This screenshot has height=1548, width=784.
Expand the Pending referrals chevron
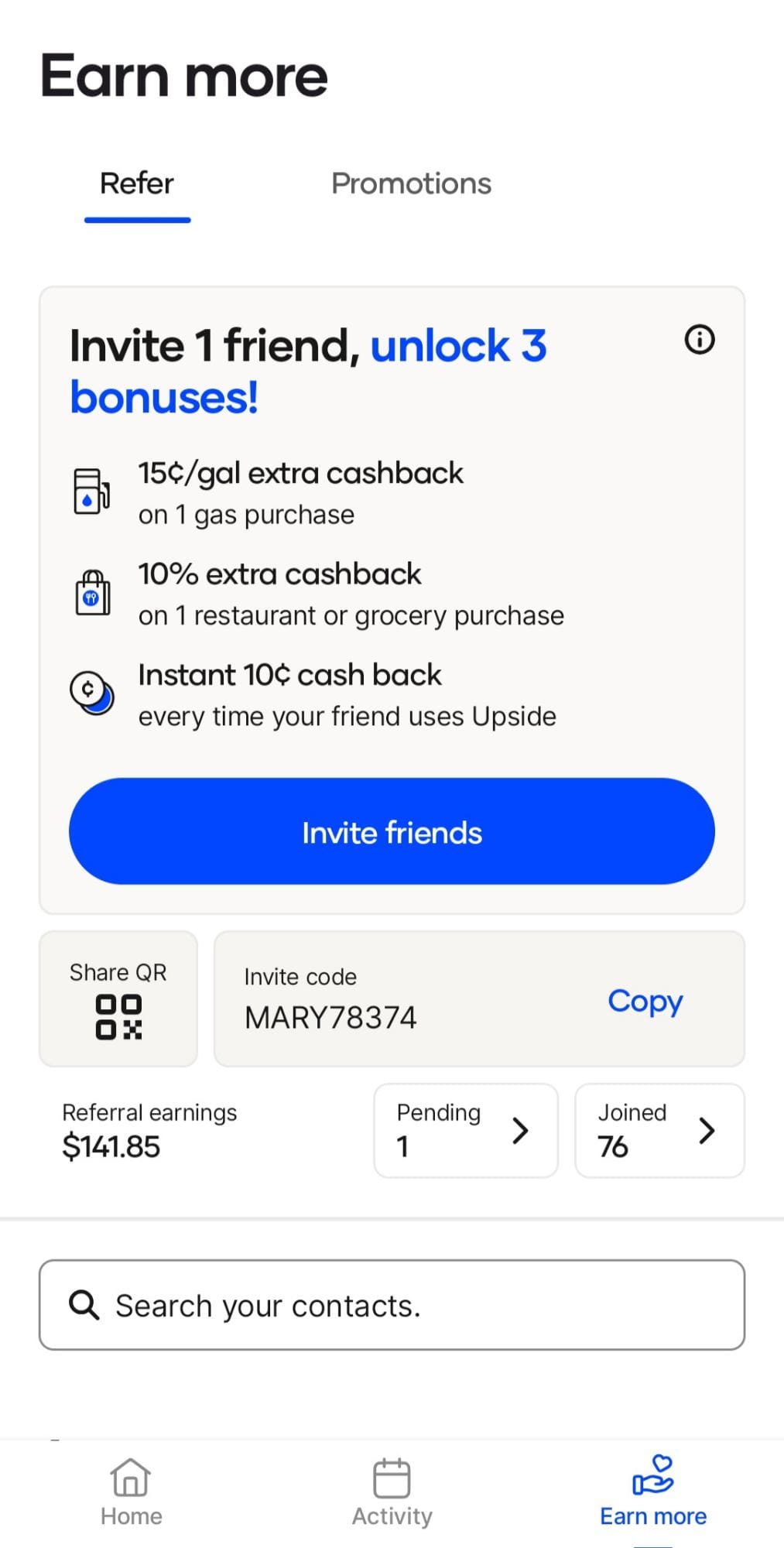click(521, 1131)
